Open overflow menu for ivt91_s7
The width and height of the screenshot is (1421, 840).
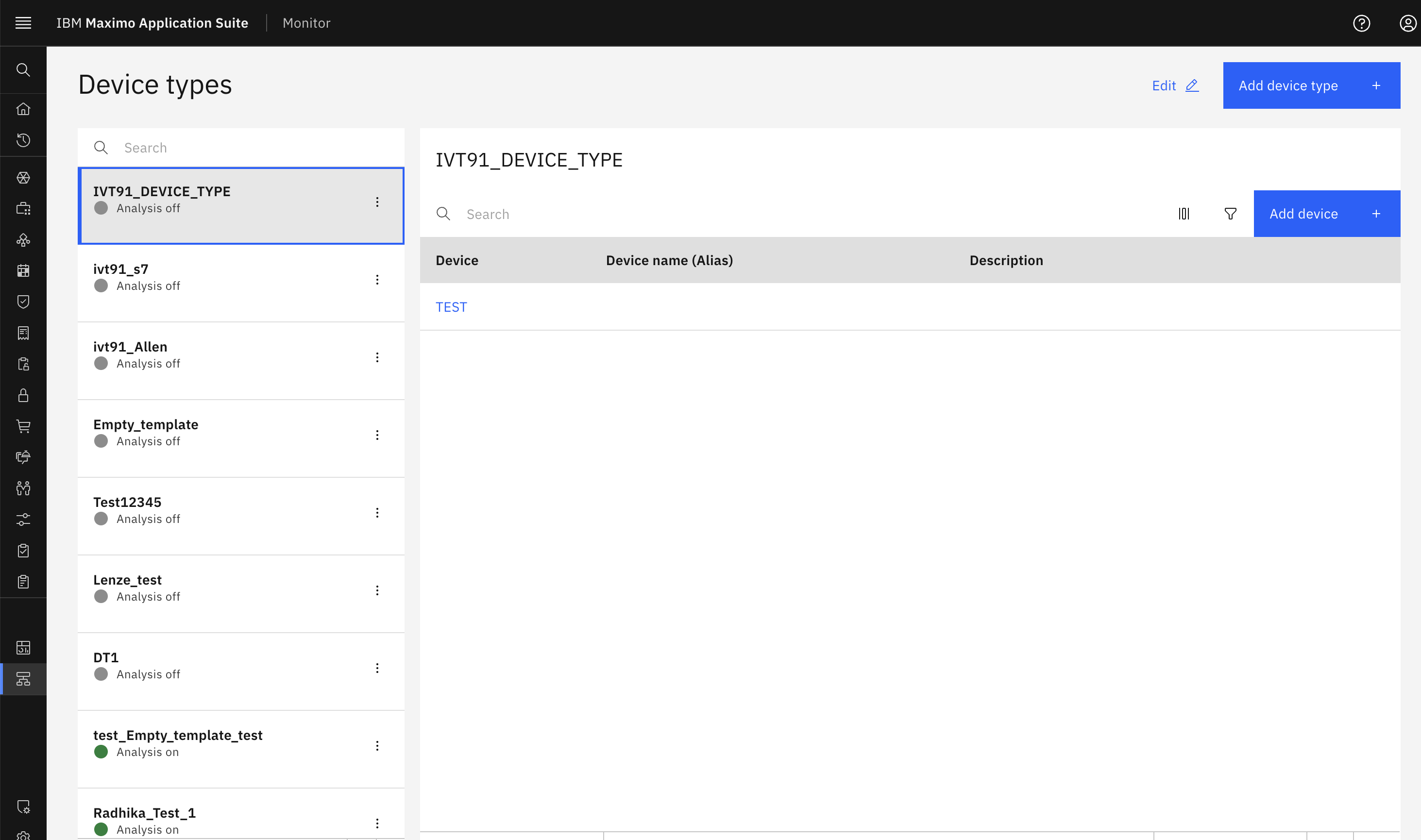tap(377, 280)
